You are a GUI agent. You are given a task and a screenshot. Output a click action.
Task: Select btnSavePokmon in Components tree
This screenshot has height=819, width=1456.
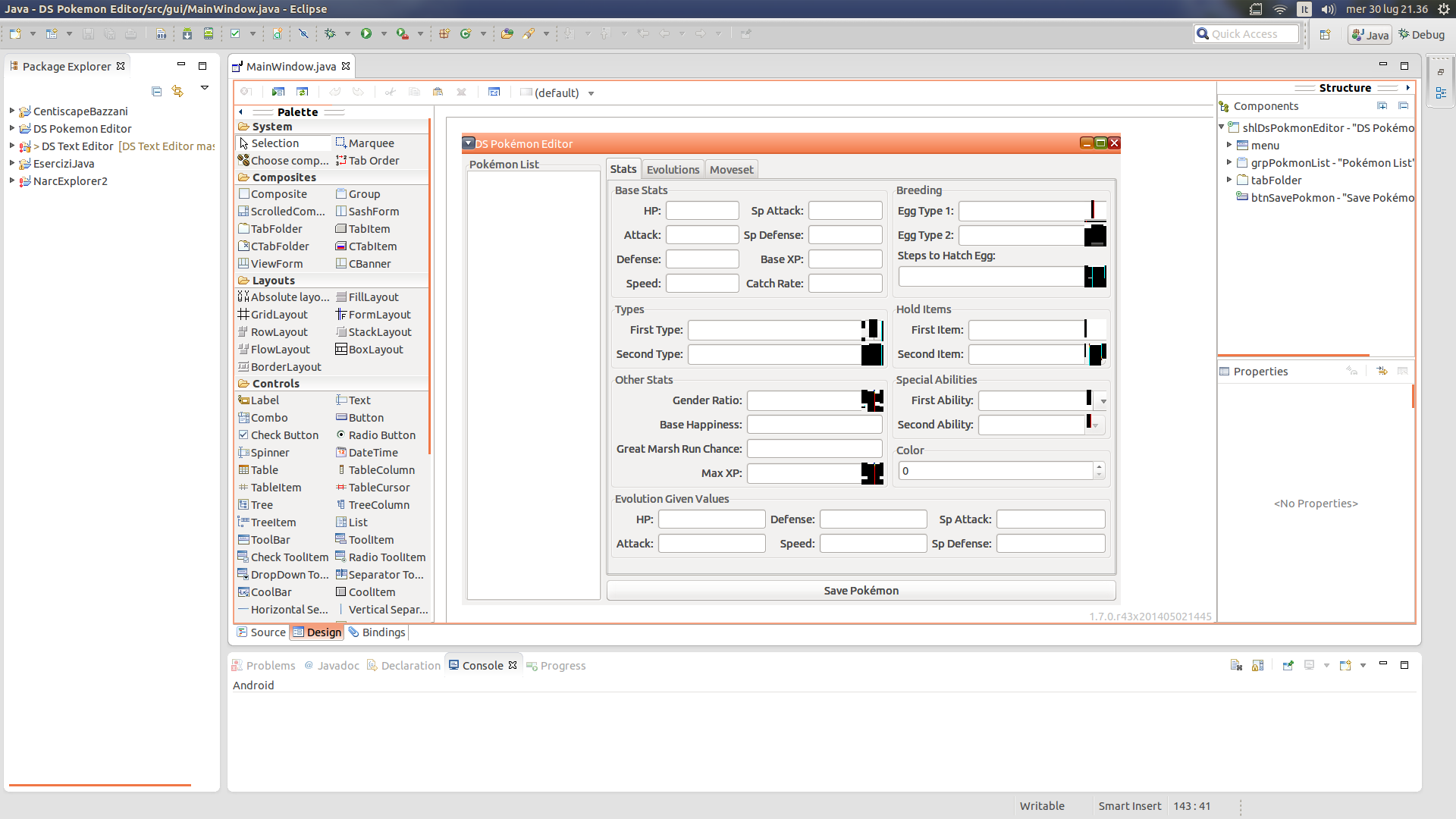1324,198
